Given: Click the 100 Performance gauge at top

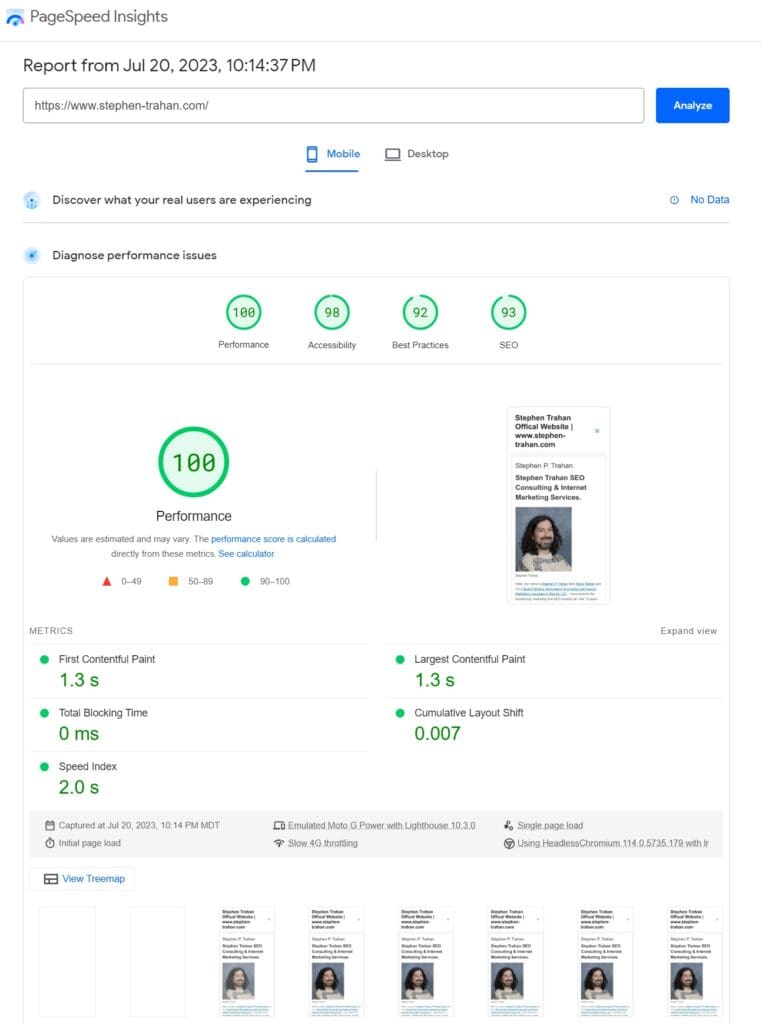Looking at the screenshot, I should 244,312.
